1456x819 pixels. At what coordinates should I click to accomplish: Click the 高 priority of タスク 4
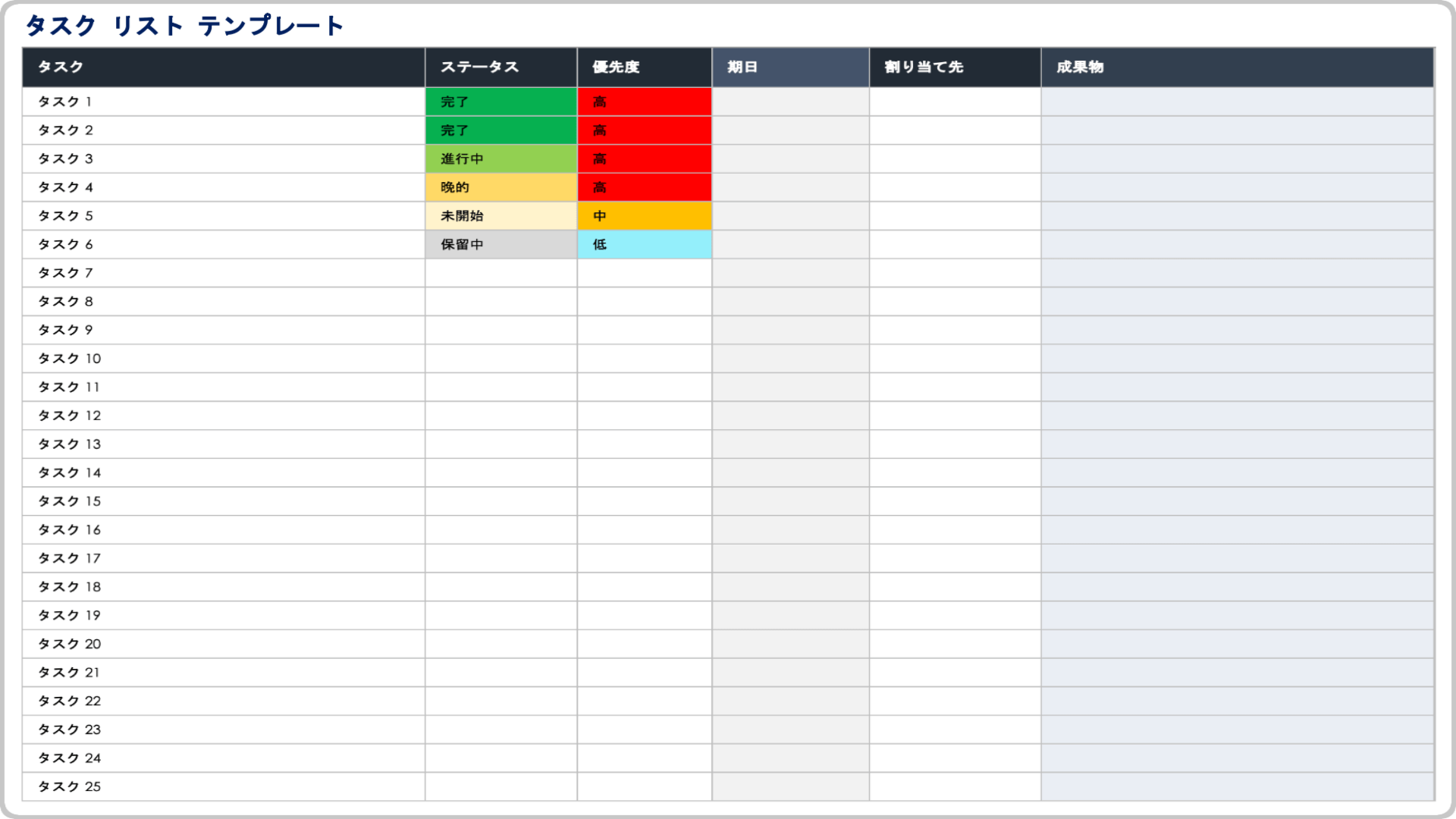645,187
